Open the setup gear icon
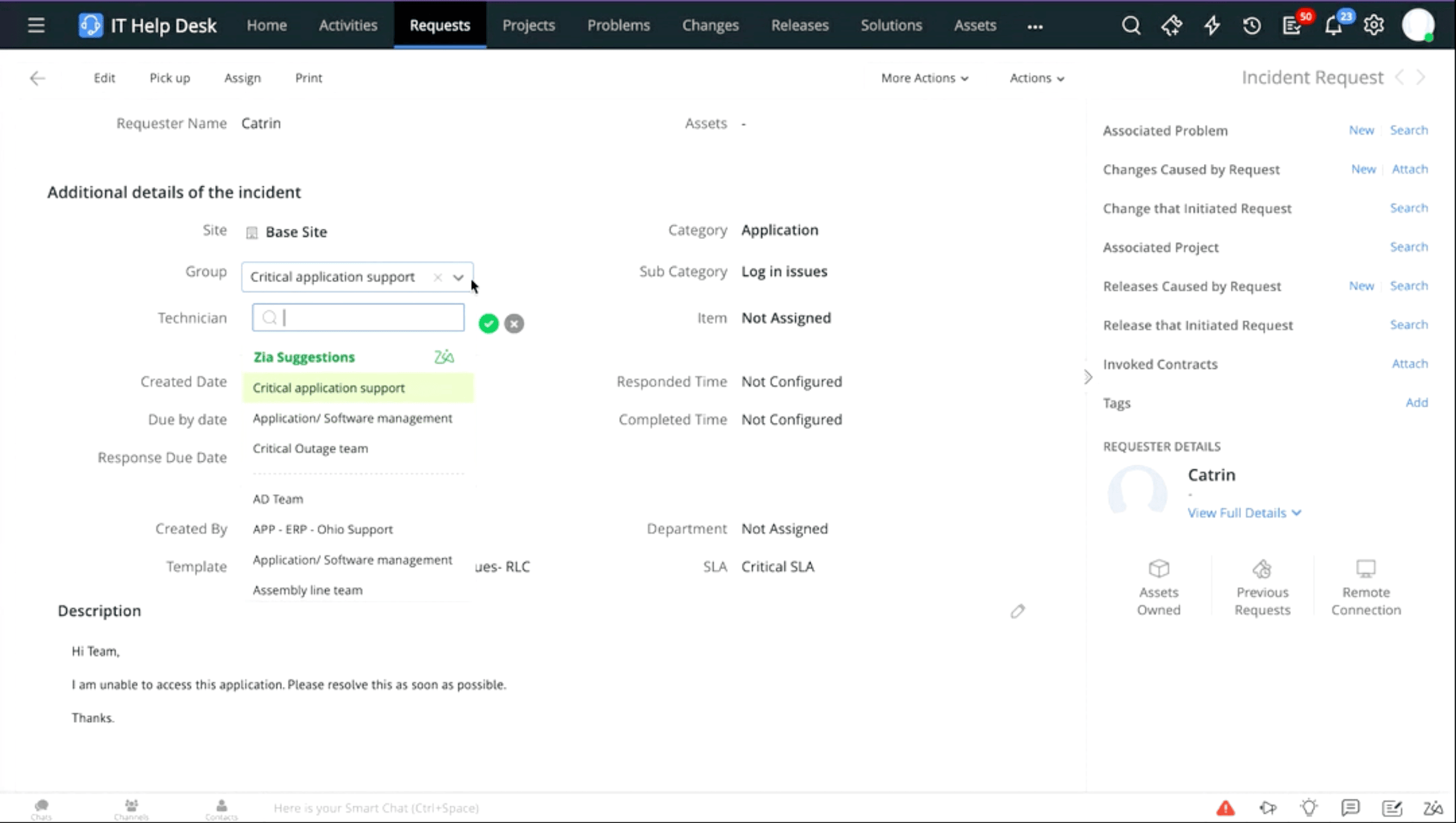This screenshot has height=823, width=1456. pyautogui.click(x=1375, y=25)
